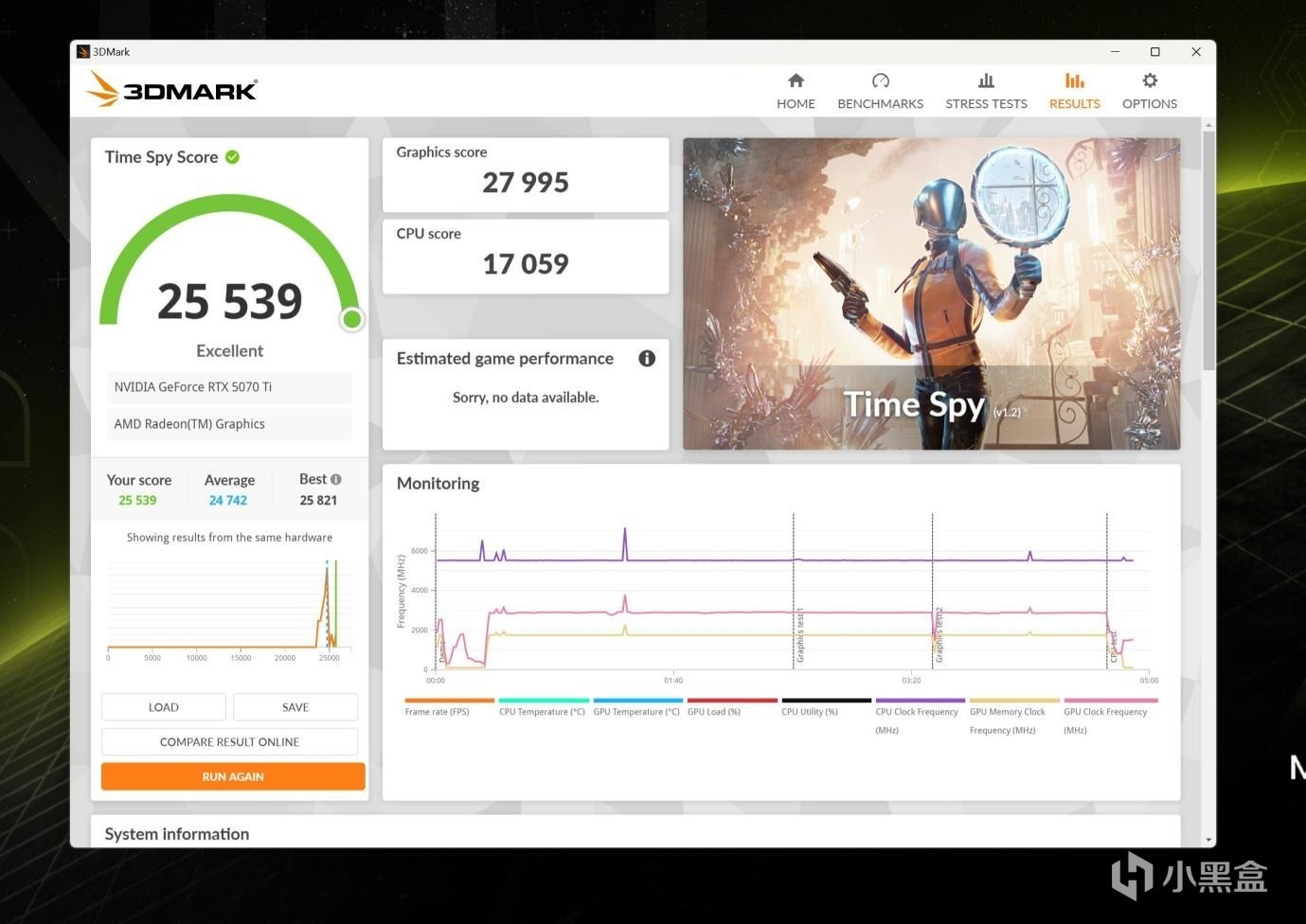Click the 3DMark logo in header

tap(171, 90)
